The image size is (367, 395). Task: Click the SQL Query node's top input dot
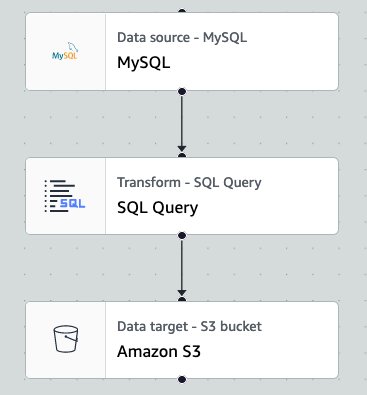click(x=182, y=155)
